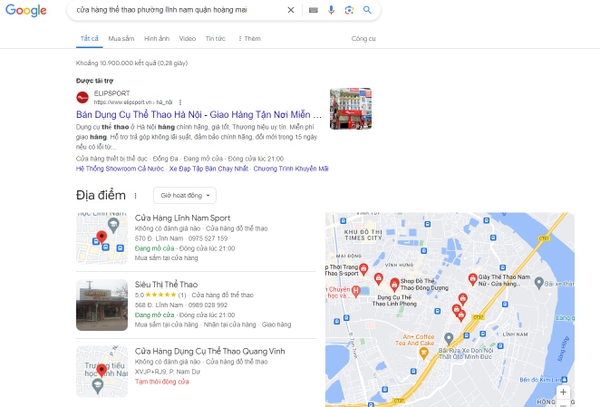Image resolution: width=600 pixels, height=407 pixels.
Task: Click the blue magnifier search icon
Action: 367,10
